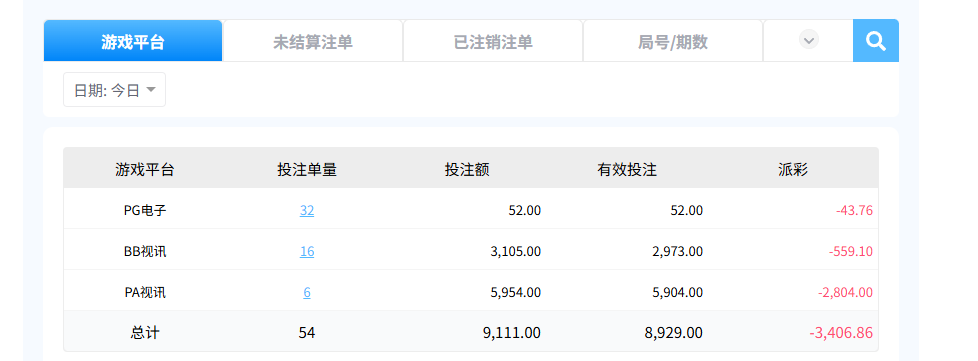Click the 投注单量 column header
The width and height of the screenshot is (978, 361).
pyautogui.click(x=307, y=170)
